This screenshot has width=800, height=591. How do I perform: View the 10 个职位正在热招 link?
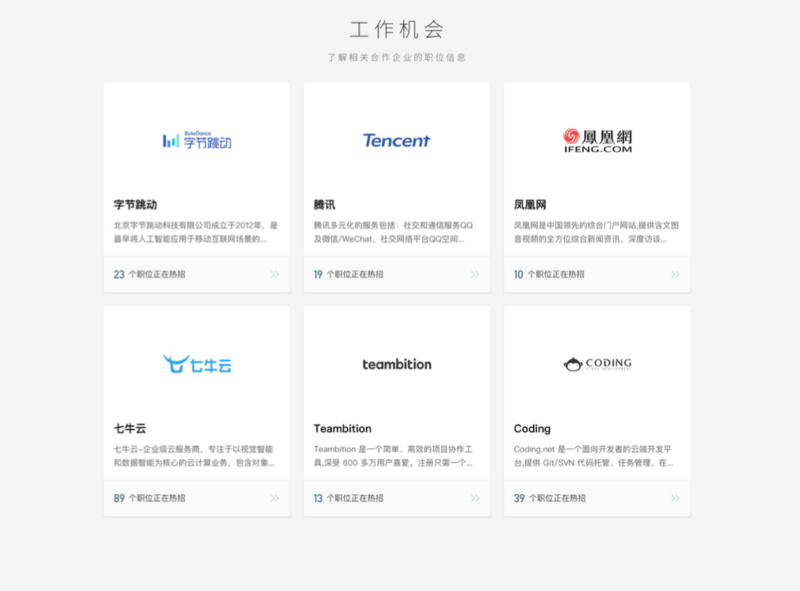point(549,275)
